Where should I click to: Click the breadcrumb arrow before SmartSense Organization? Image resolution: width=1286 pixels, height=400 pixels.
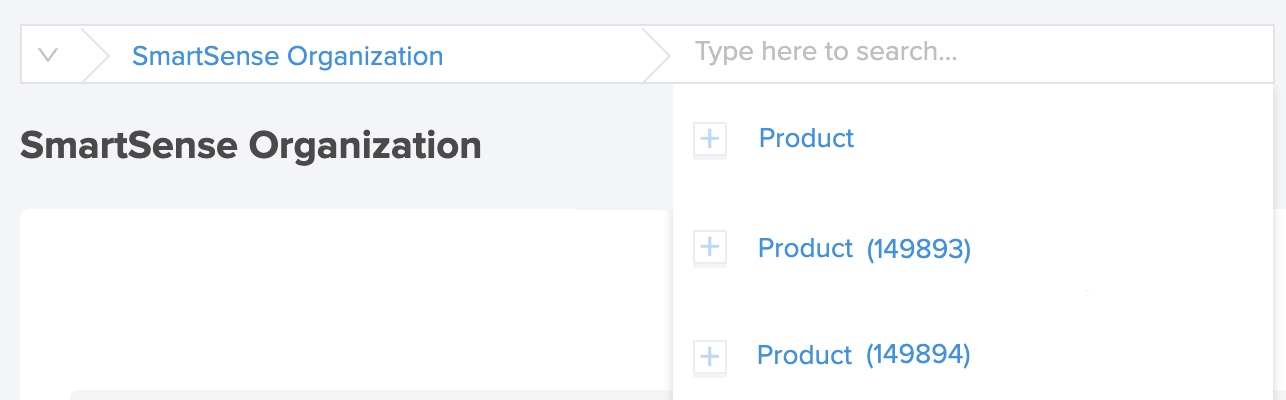coord(94,54)
